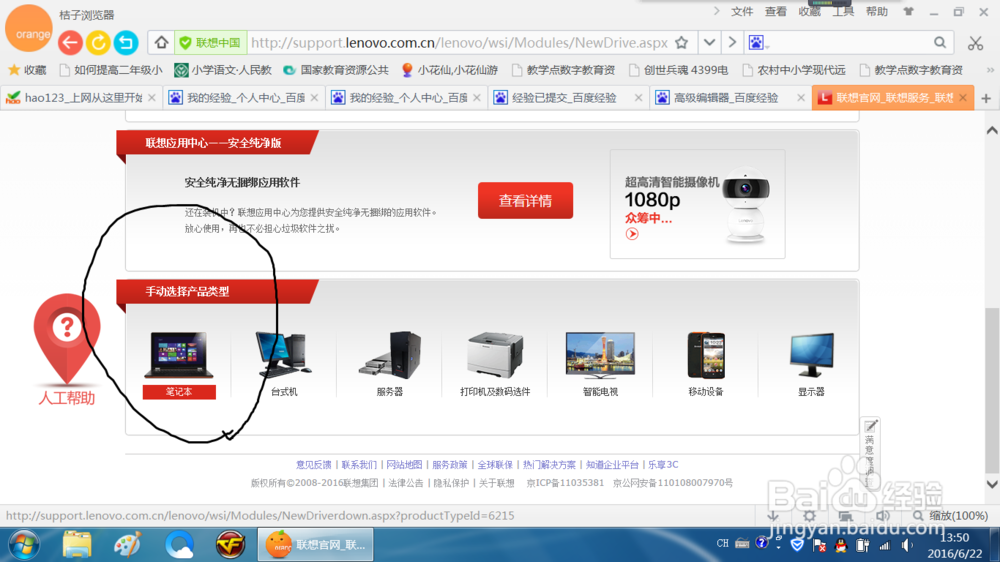Click the search box next to Baidu icon
Viewport: 1000px width, 562px height.
point(848,43)
